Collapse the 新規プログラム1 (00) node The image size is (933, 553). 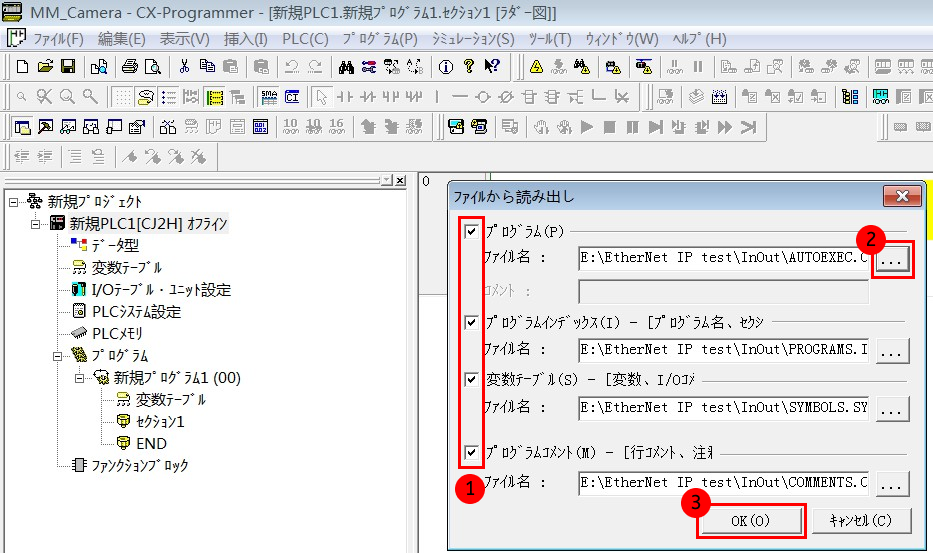click(80, 379)
